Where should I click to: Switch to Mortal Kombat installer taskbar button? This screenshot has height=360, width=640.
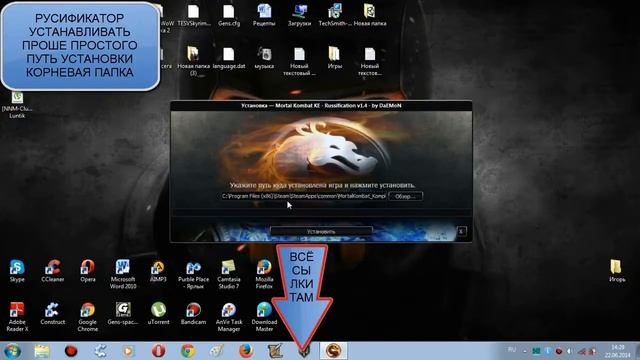pyautogui.click(x=333, y=351)
